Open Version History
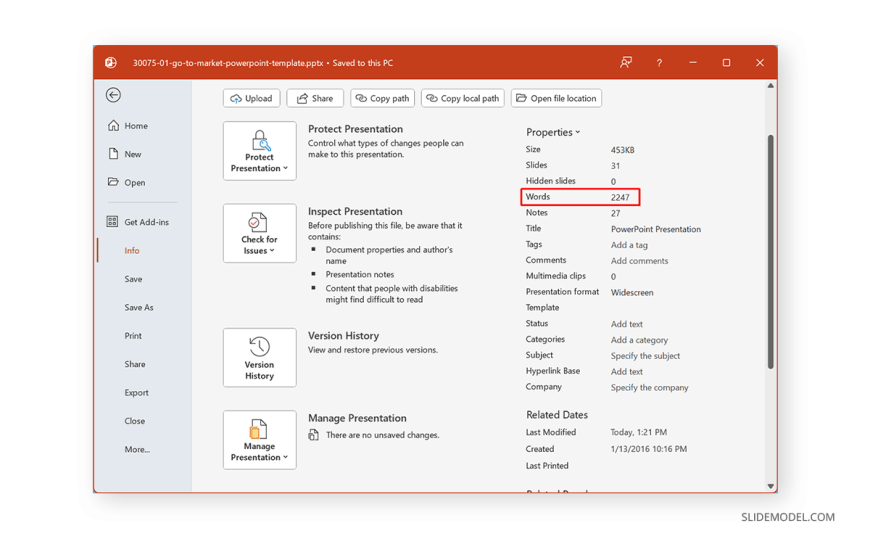This screenshot has width=870, height=539. [259, 357]
